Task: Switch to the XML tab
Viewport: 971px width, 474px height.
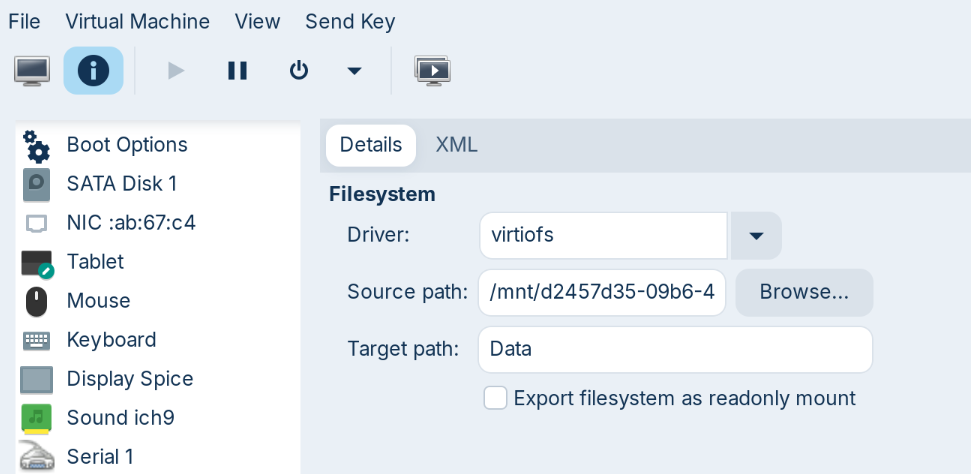Action: pos(456,145)
